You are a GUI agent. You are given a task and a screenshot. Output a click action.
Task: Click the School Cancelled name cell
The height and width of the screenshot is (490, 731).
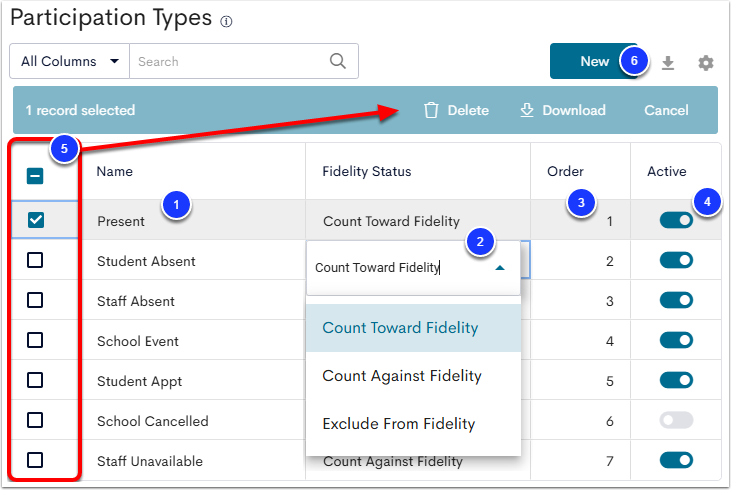pos(192,421)
